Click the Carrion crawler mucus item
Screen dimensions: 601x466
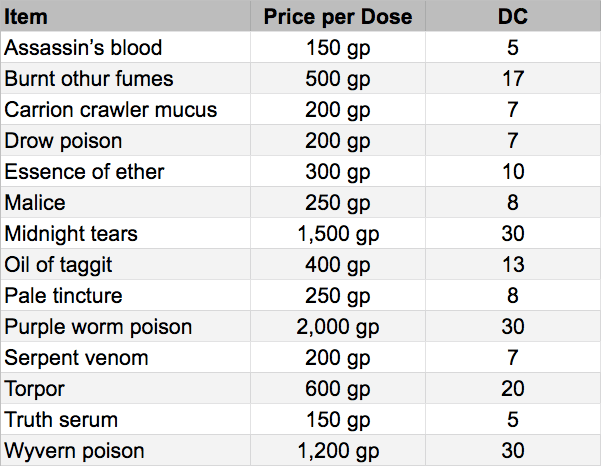tap(110, 110)
